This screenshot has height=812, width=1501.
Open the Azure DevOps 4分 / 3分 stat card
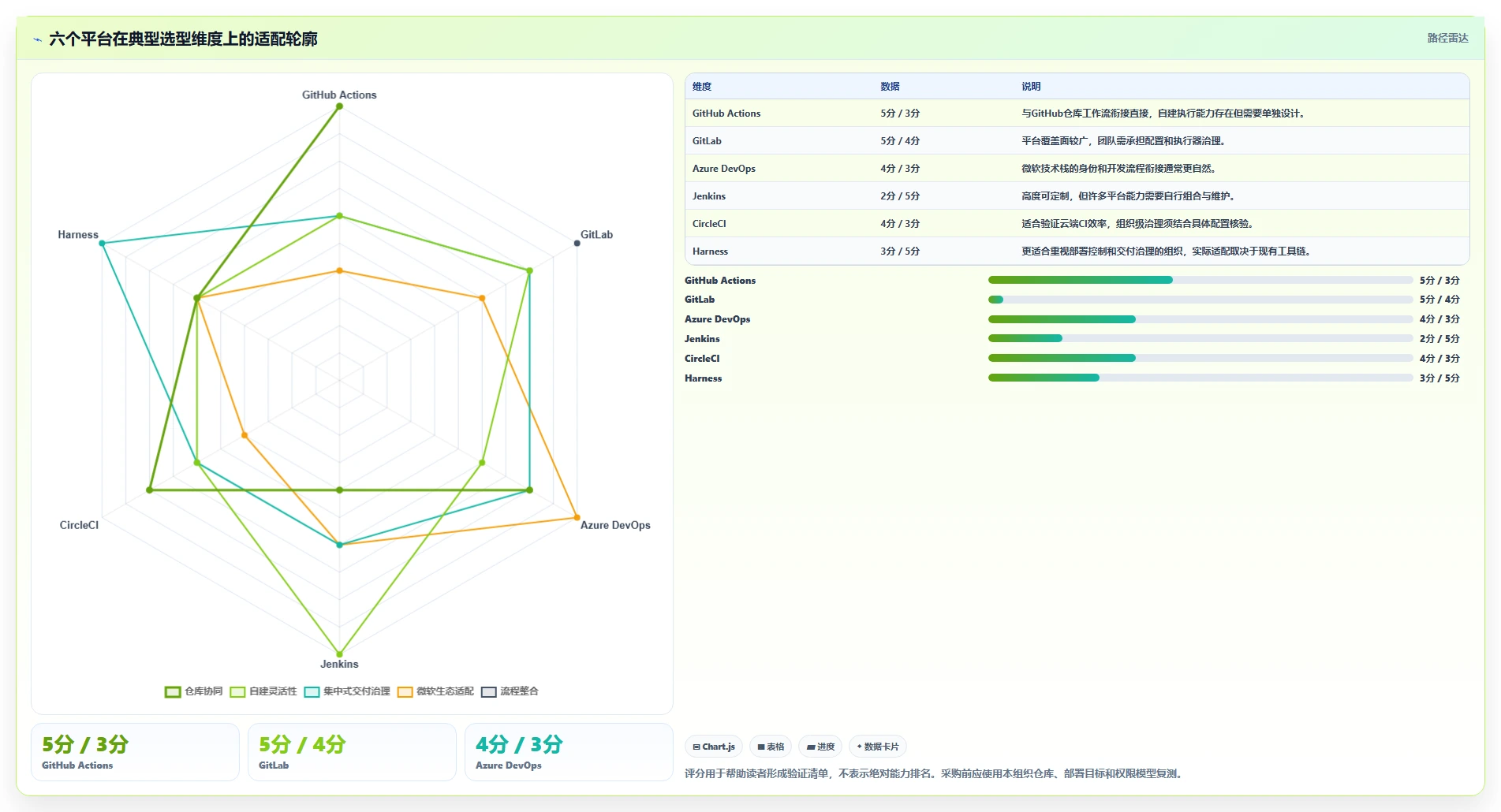[x=569, y=752]
